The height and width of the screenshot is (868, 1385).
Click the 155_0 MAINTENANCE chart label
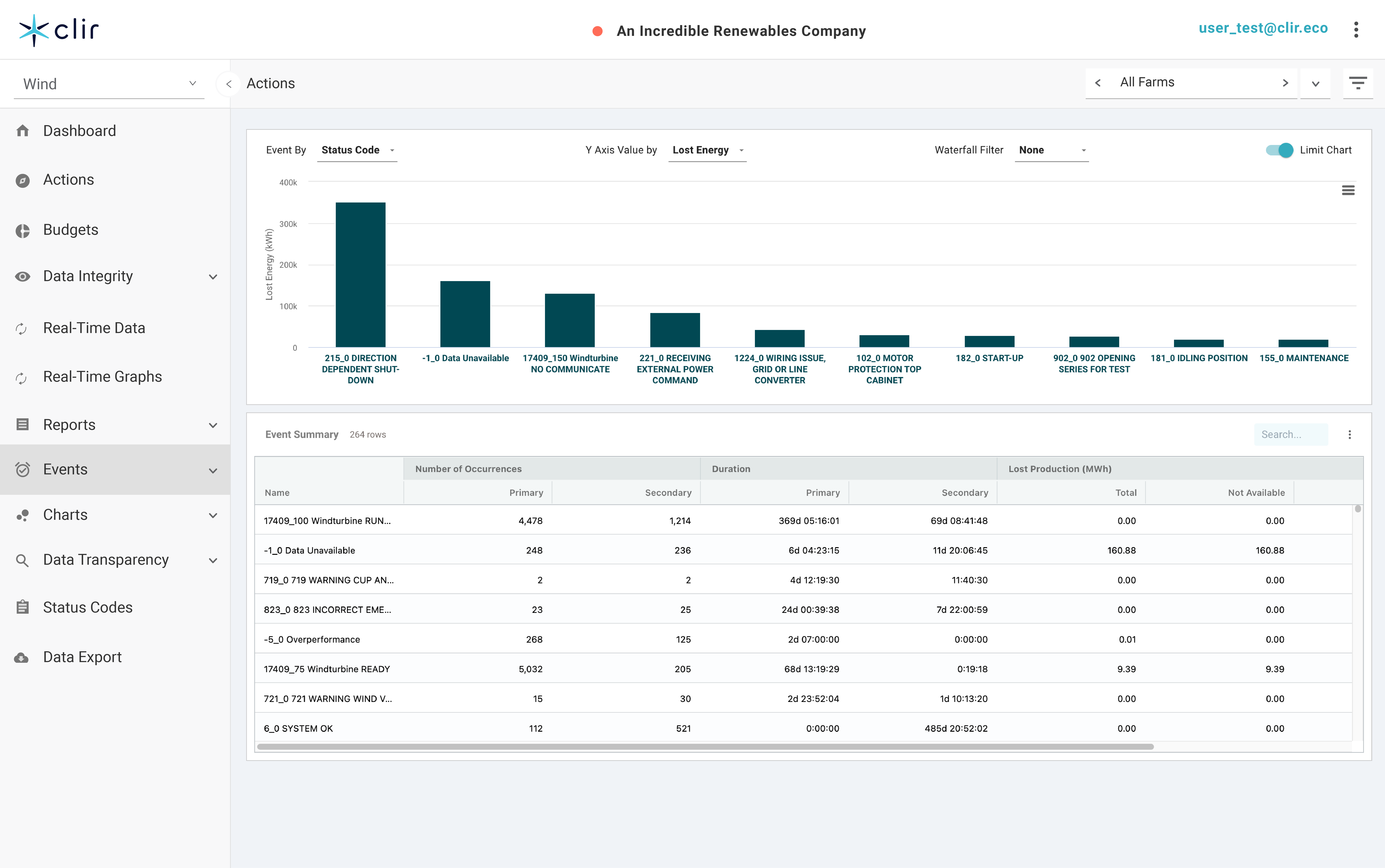pos(1304,358)
